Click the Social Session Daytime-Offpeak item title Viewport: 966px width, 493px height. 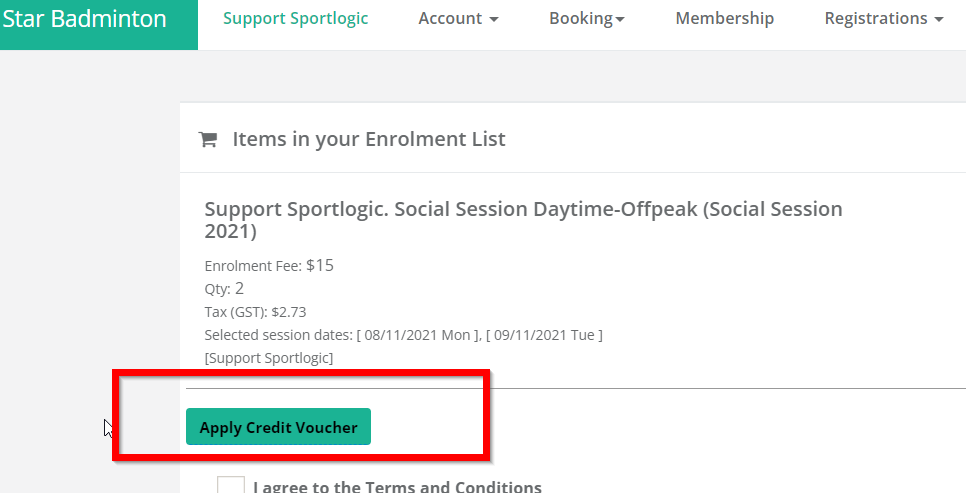(524, 220)
